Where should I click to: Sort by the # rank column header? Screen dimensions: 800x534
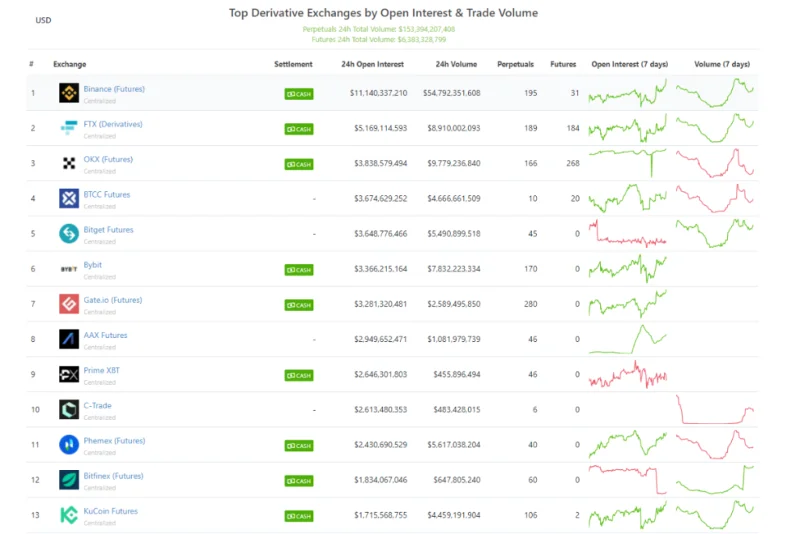pos(32,64)
